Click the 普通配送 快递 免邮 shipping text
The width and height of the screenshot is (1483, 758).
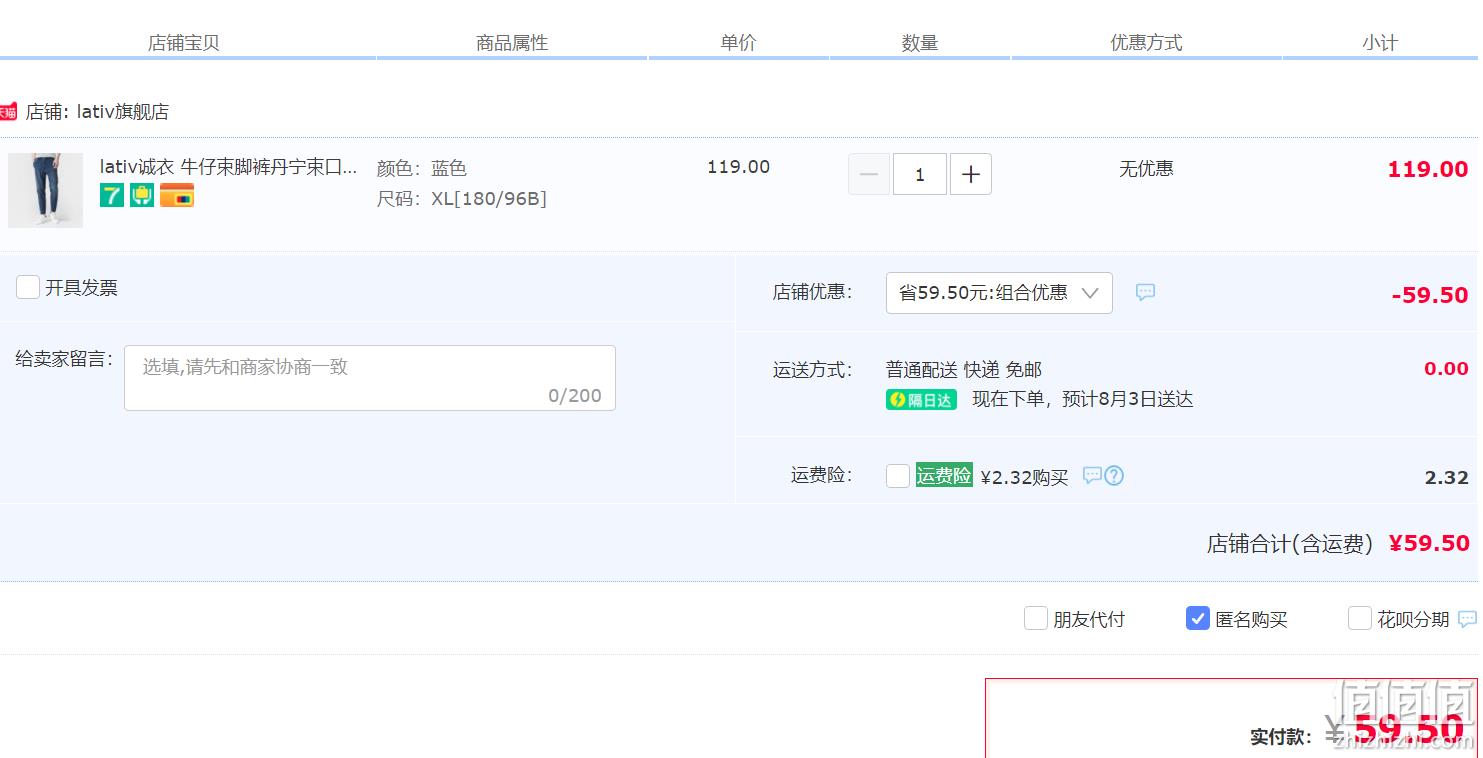964,370
